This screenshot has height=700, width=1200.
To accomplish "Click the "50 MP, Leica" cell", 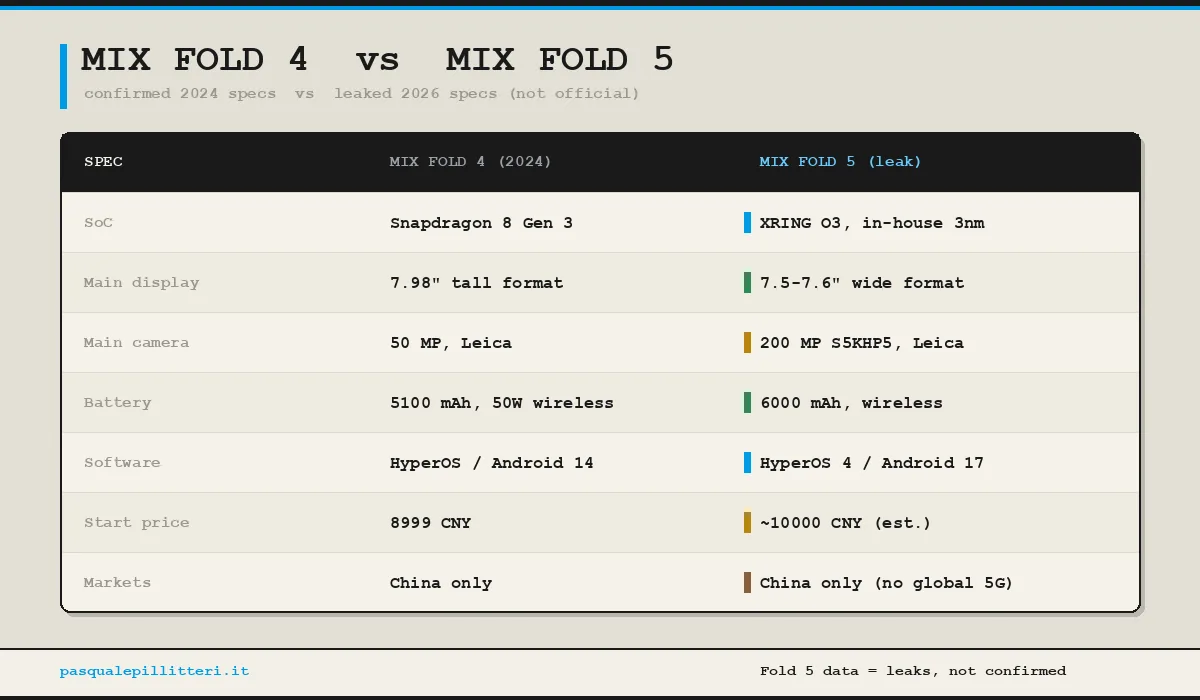I will pyautogui.click(x=450, y=342).
